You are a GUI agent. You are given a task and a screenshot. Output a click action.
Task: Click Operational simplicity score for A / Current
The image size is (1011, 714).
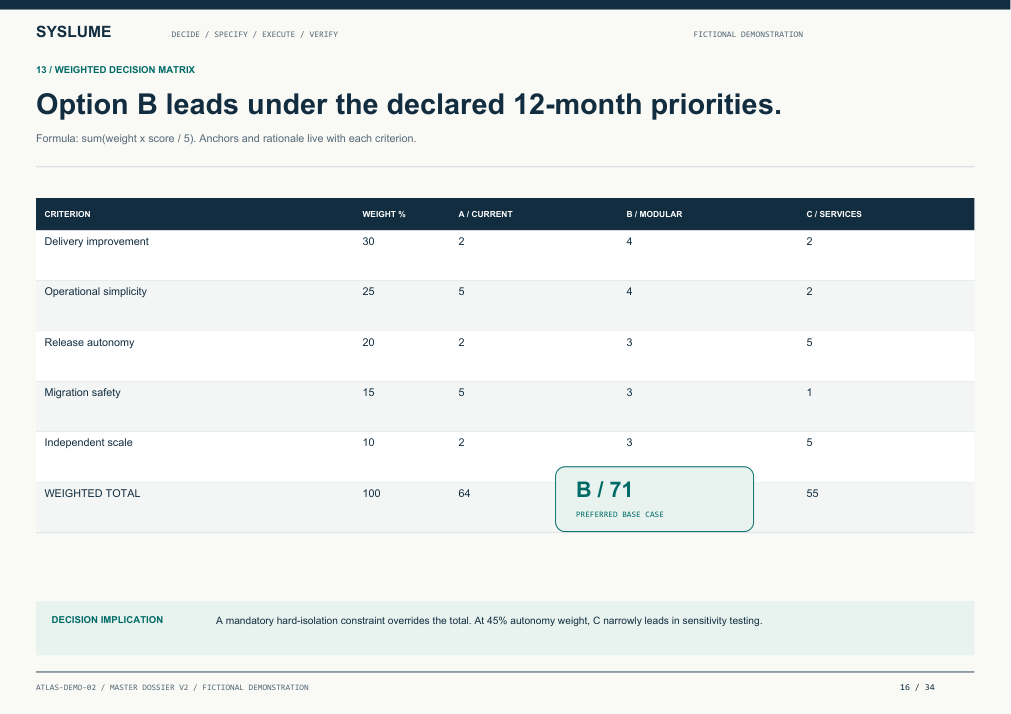461,292
